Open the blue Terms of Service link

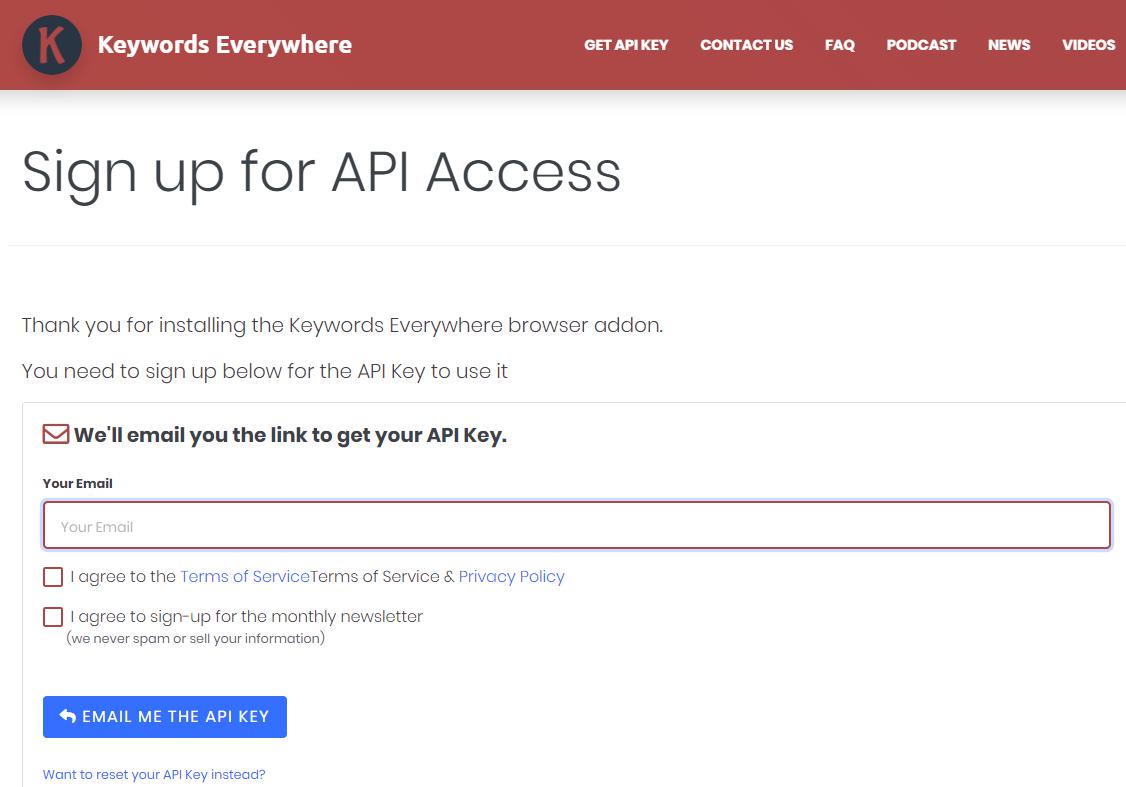click(244, 577)
